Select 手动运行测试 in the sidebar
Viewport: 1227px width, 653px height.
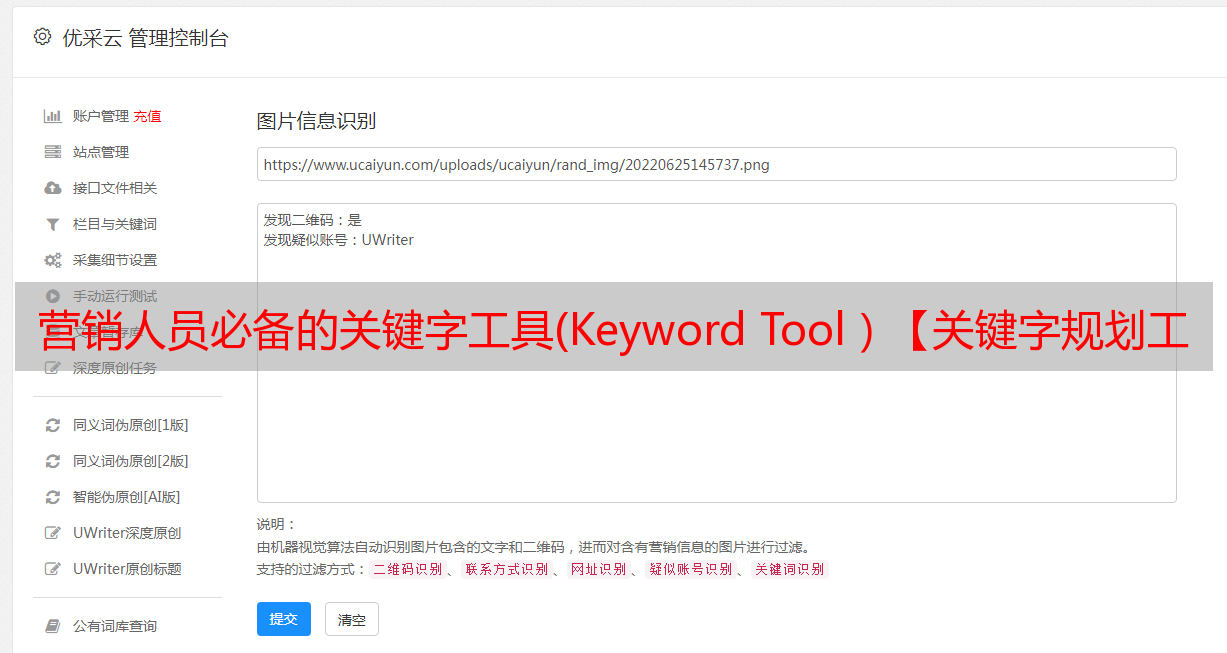[x=115, y=296]
